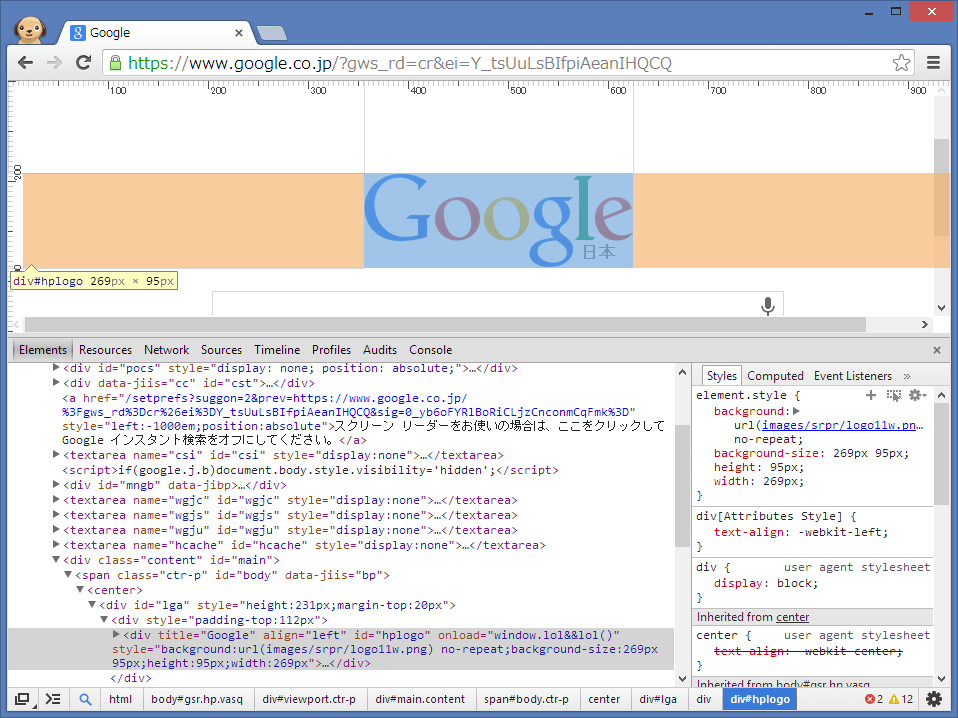View the 2 errors indicator
958x718 pixels.
pos(874,699)
